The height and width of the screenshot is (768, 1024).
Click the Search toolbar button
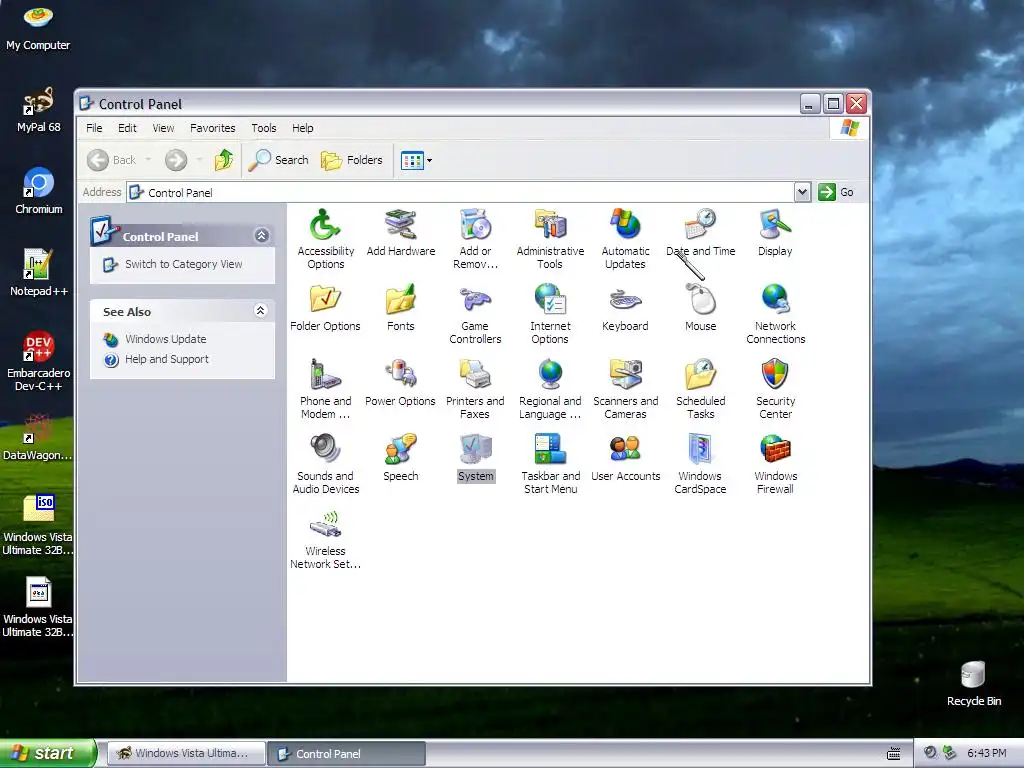click(x=279, y=160)
